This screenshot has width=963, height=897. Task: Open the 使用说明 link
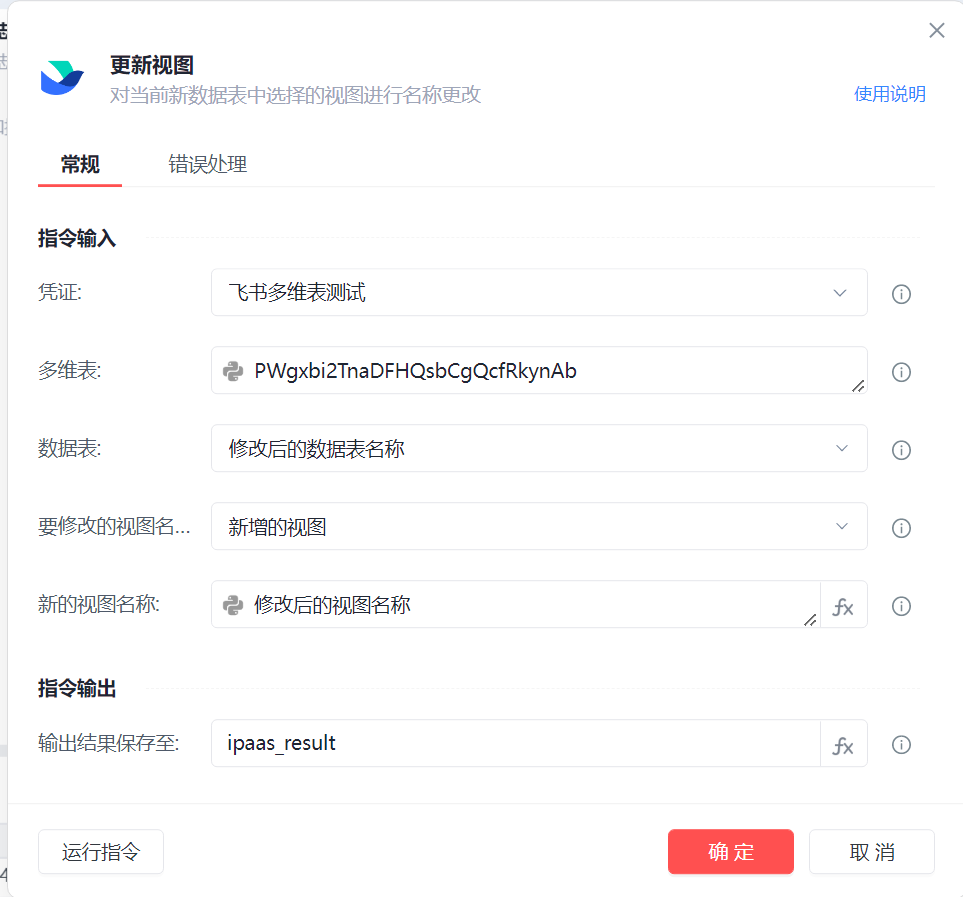pos(889,94)
